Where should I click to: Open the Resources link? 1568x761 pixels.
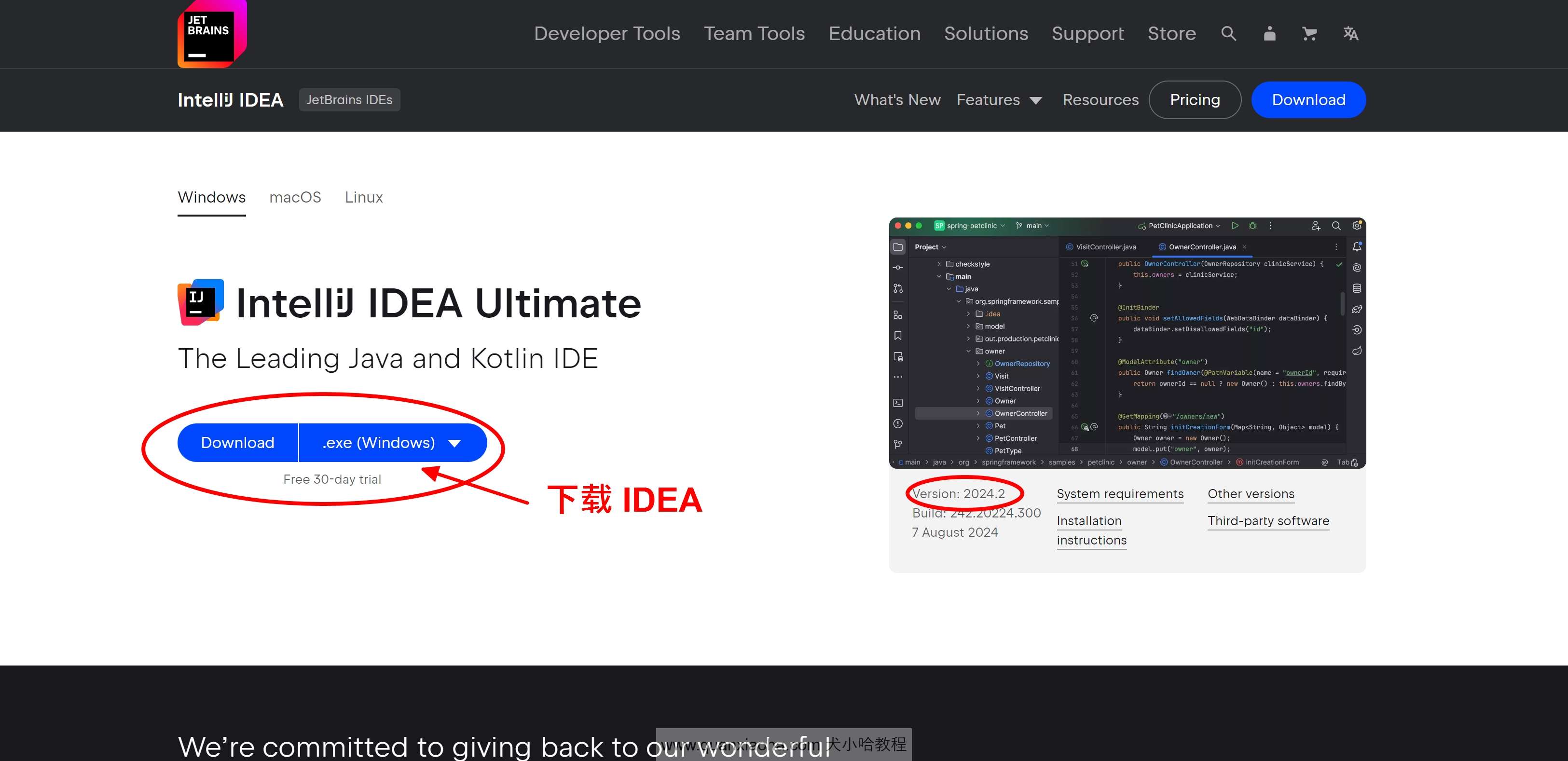[x=1100, y=100]
